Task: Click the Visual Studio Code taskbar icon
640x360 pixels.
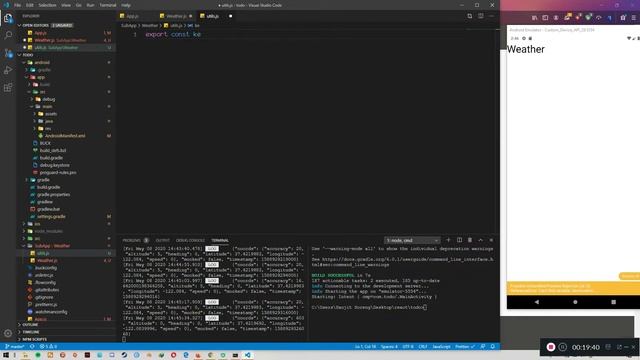Action: [x=247, y=355]
